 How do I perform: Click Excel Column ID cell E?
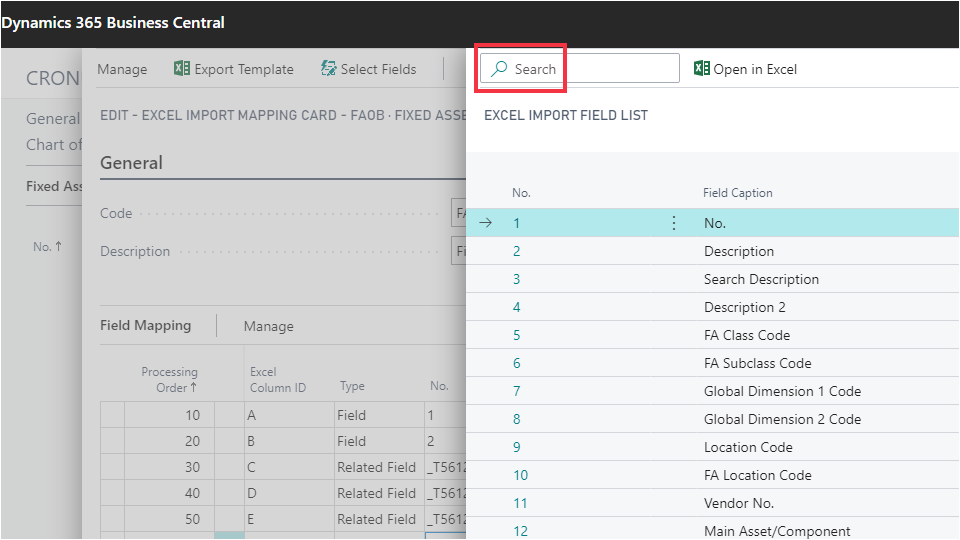289,519
